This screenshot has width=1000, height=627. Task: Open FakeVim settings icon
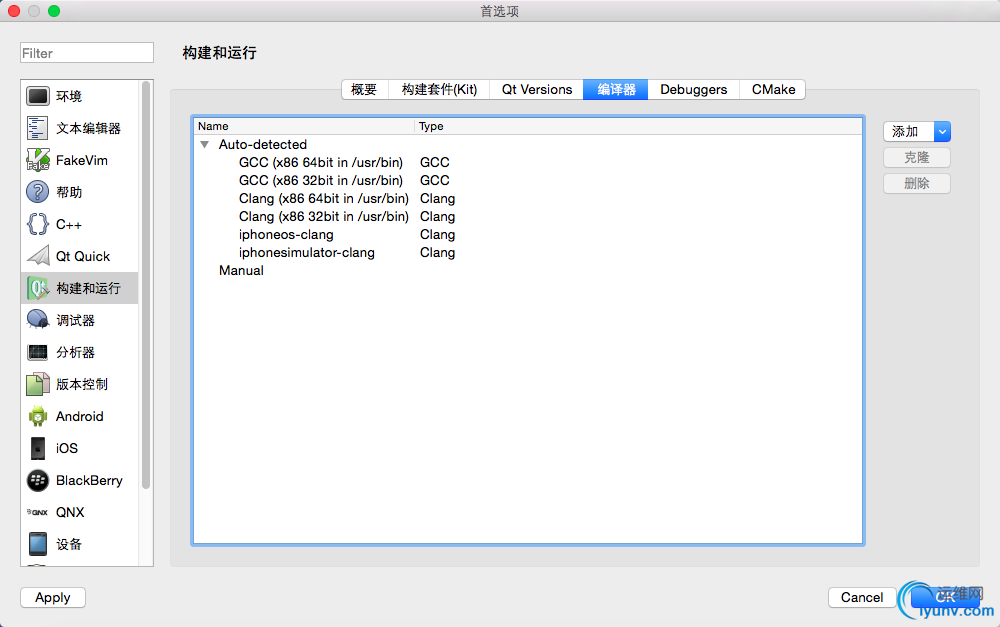tap(38, 160)
